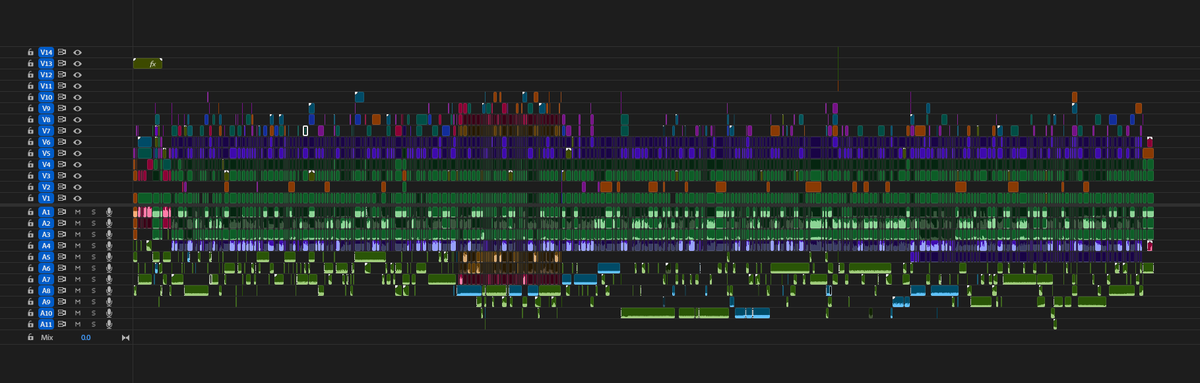Toggle targeting for track V6
Screen dimensions: 1200x383
pos(46,142)
